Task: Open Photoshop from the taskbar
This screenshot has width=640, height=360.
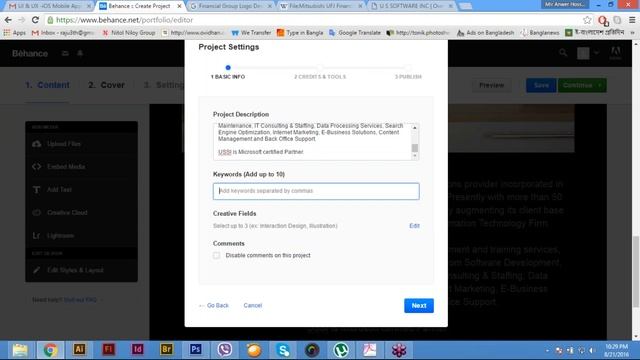Action: pos(196,350)
